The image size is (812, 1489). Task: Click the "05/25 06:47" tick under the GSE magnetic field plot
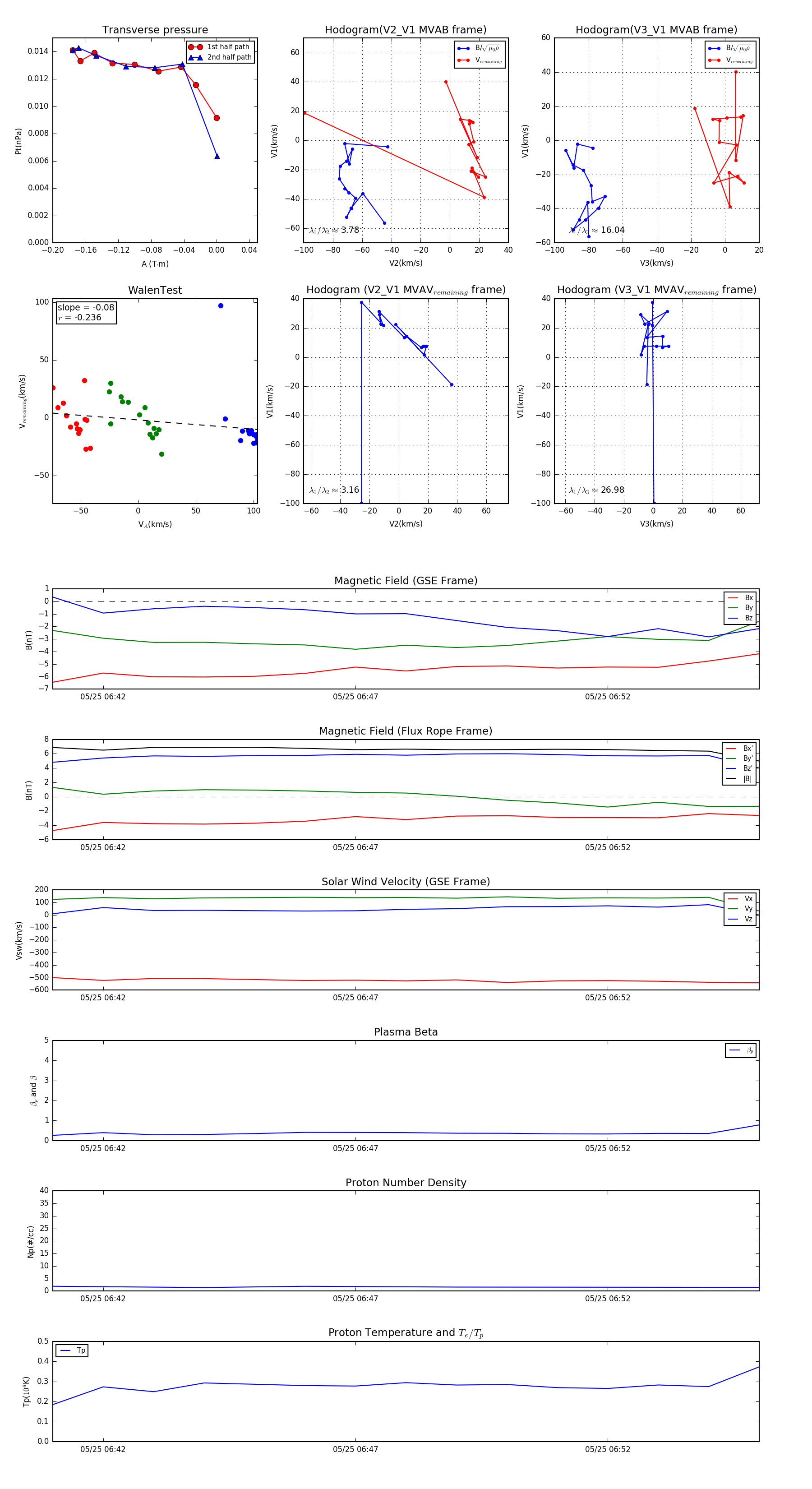point(355,697)
